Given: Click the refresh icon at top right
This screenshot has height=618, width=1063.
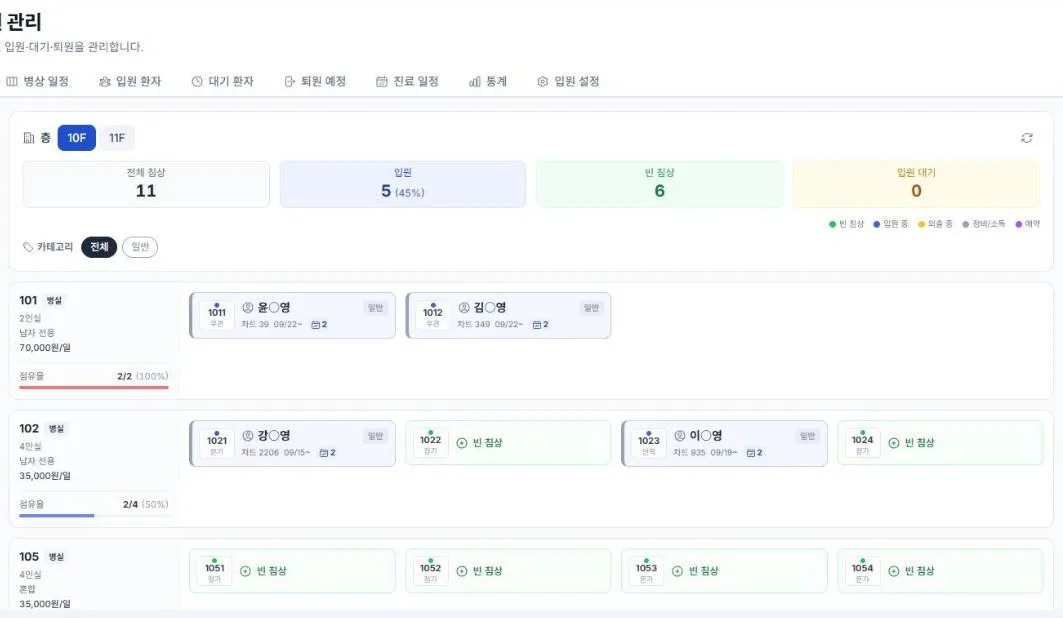Looking at the screenshot, I should [1026, 138].
